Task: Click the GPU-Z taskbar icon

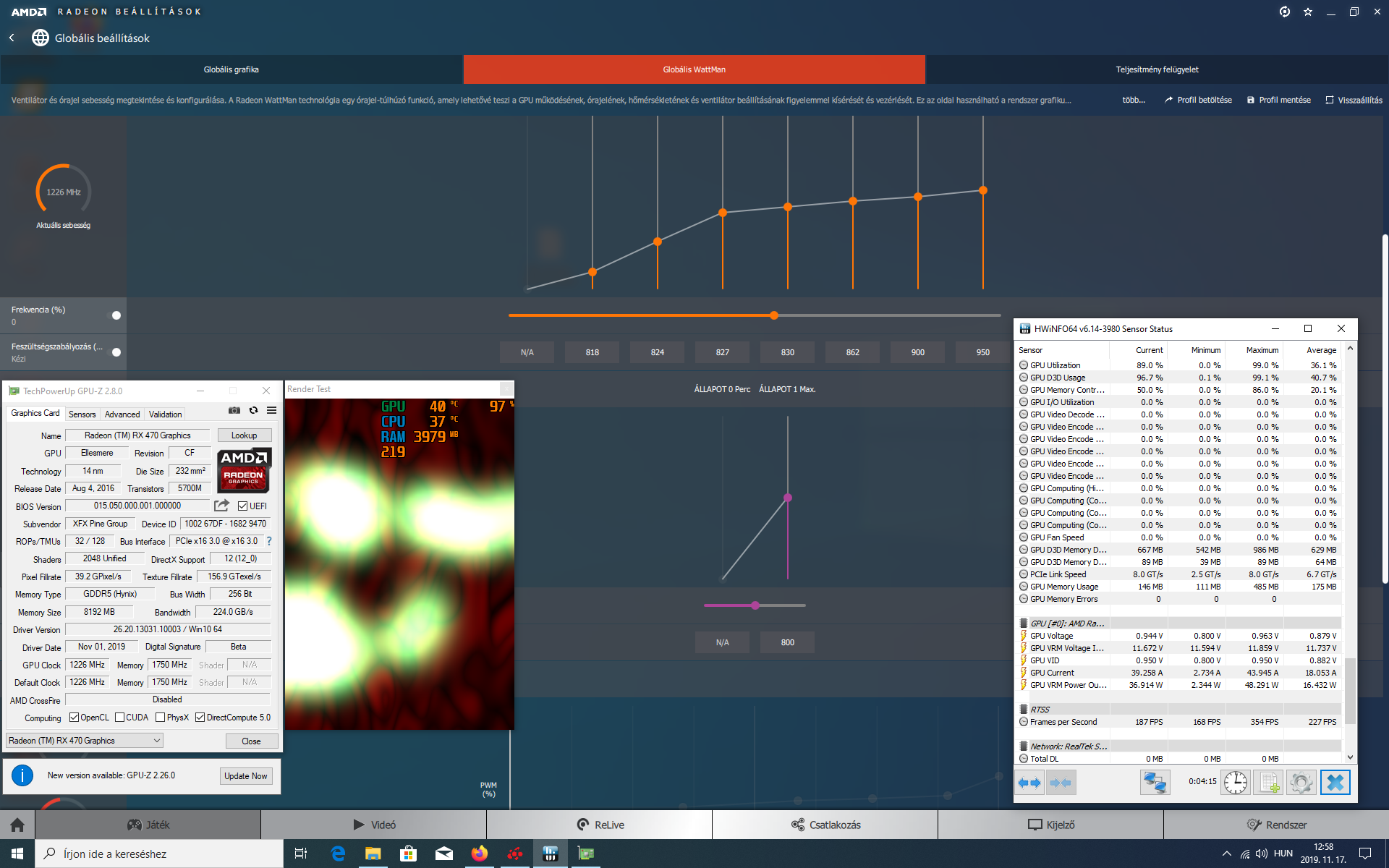Action: tap(586, 854)
